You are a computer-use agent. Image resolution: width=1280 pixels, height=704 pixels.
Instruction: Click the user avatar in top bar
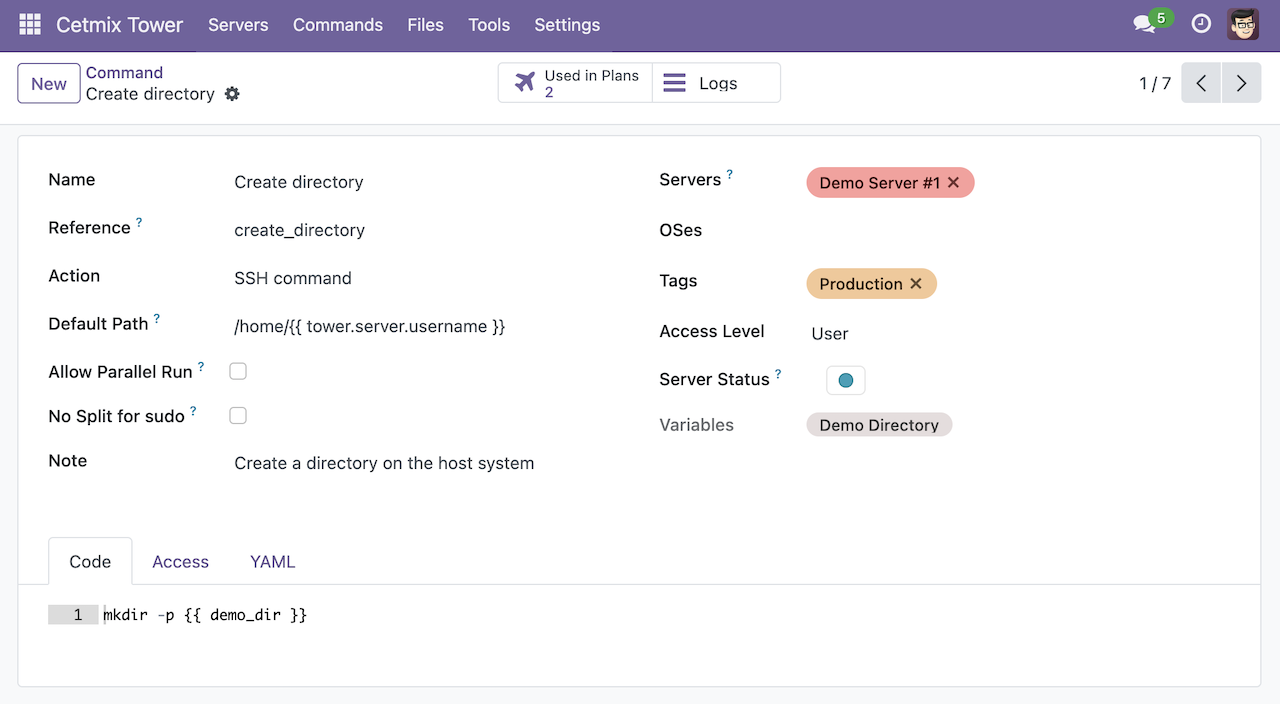tap(1243, 25)
